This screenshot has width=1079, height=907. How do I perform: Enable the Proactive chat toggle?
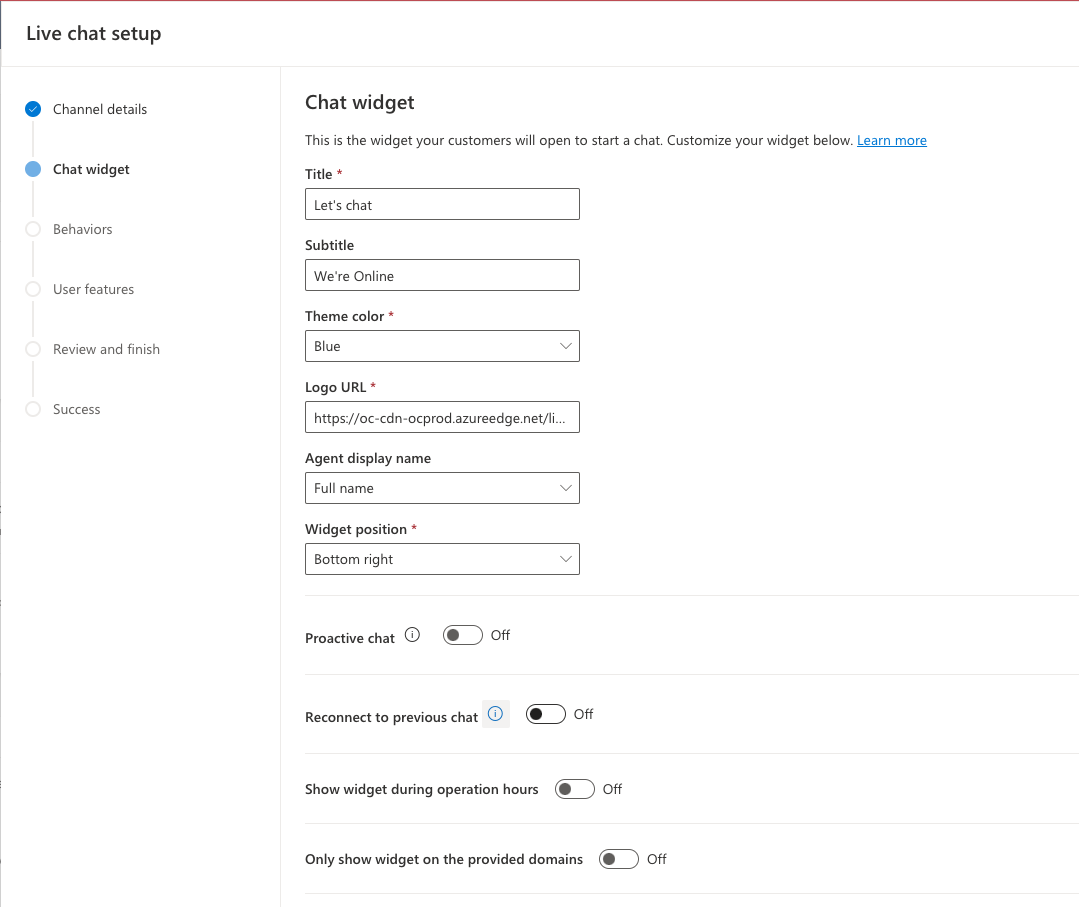pyautogui.click(x=462, y=635)
